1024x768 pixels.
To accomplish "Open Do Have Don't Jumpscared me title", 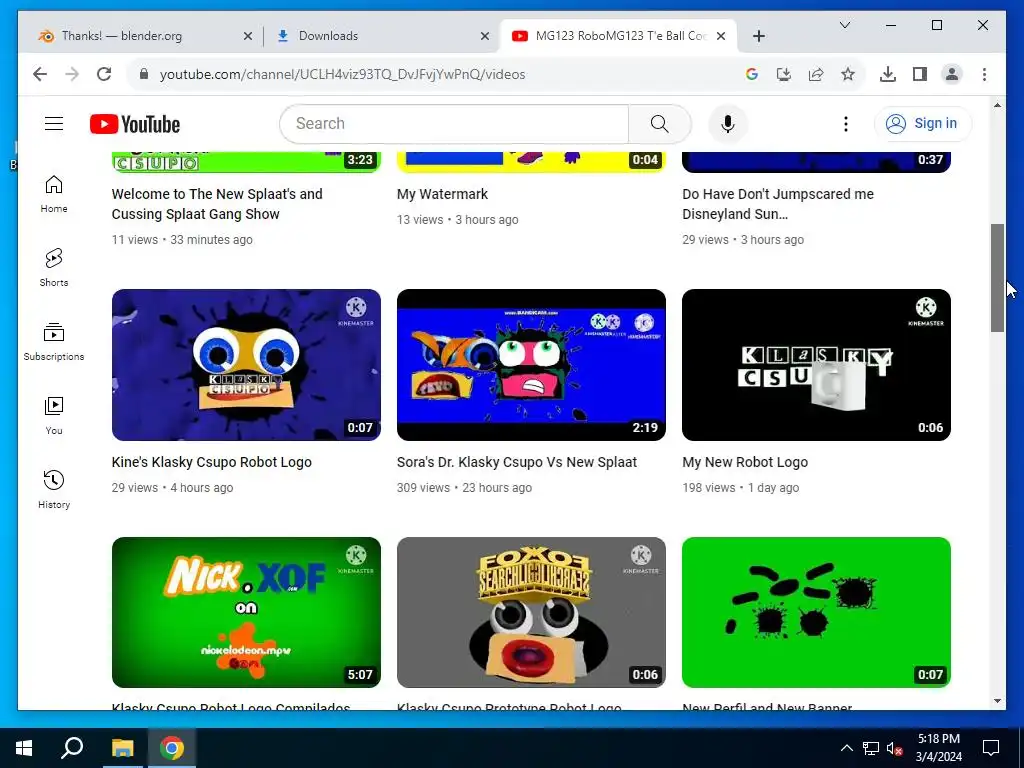I will coord(778,204).
